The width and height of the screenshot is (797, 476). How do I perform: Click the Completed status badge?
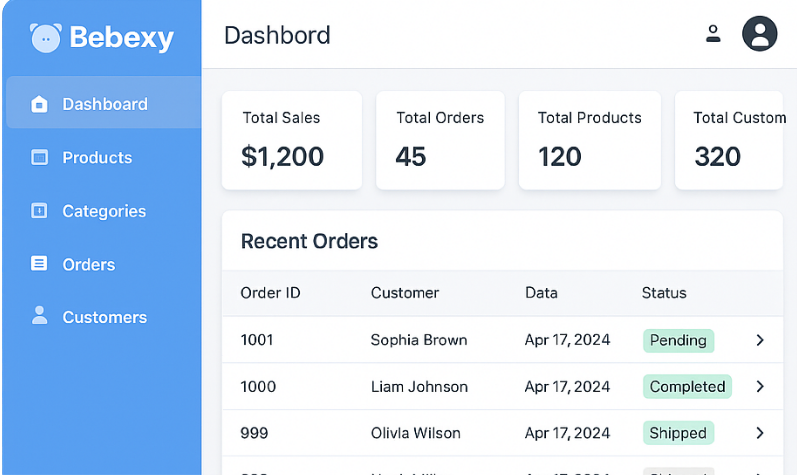[687, 386]
